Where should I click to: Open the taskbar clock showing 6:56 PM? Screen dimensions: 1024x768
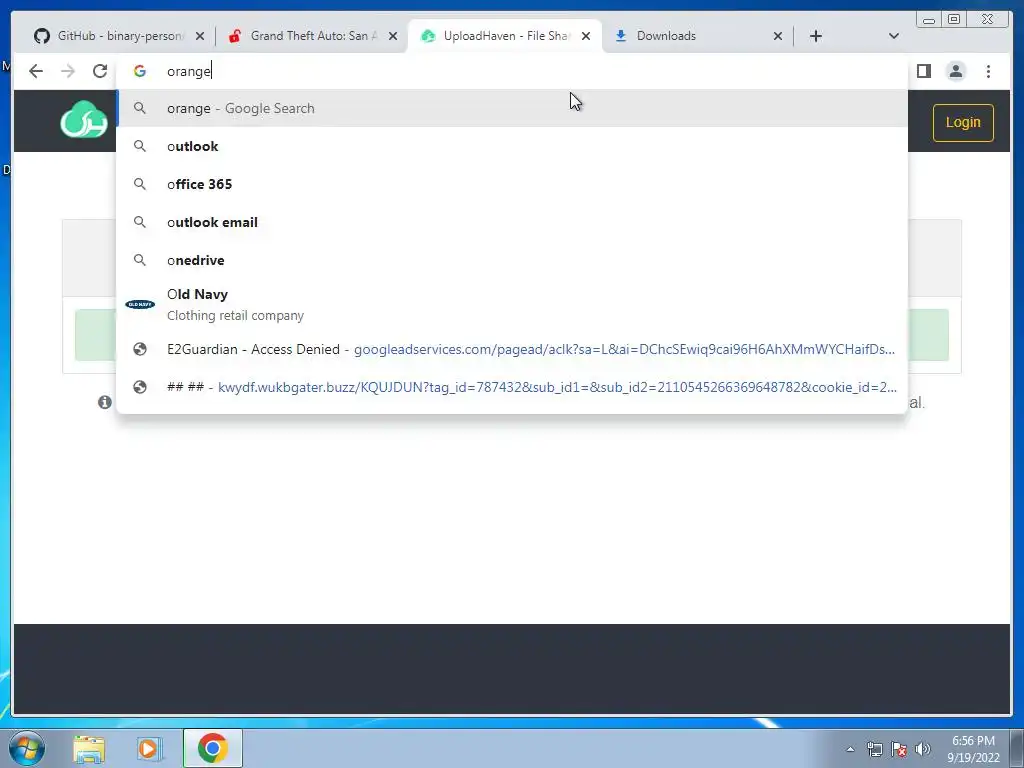(x=973, y=749)
